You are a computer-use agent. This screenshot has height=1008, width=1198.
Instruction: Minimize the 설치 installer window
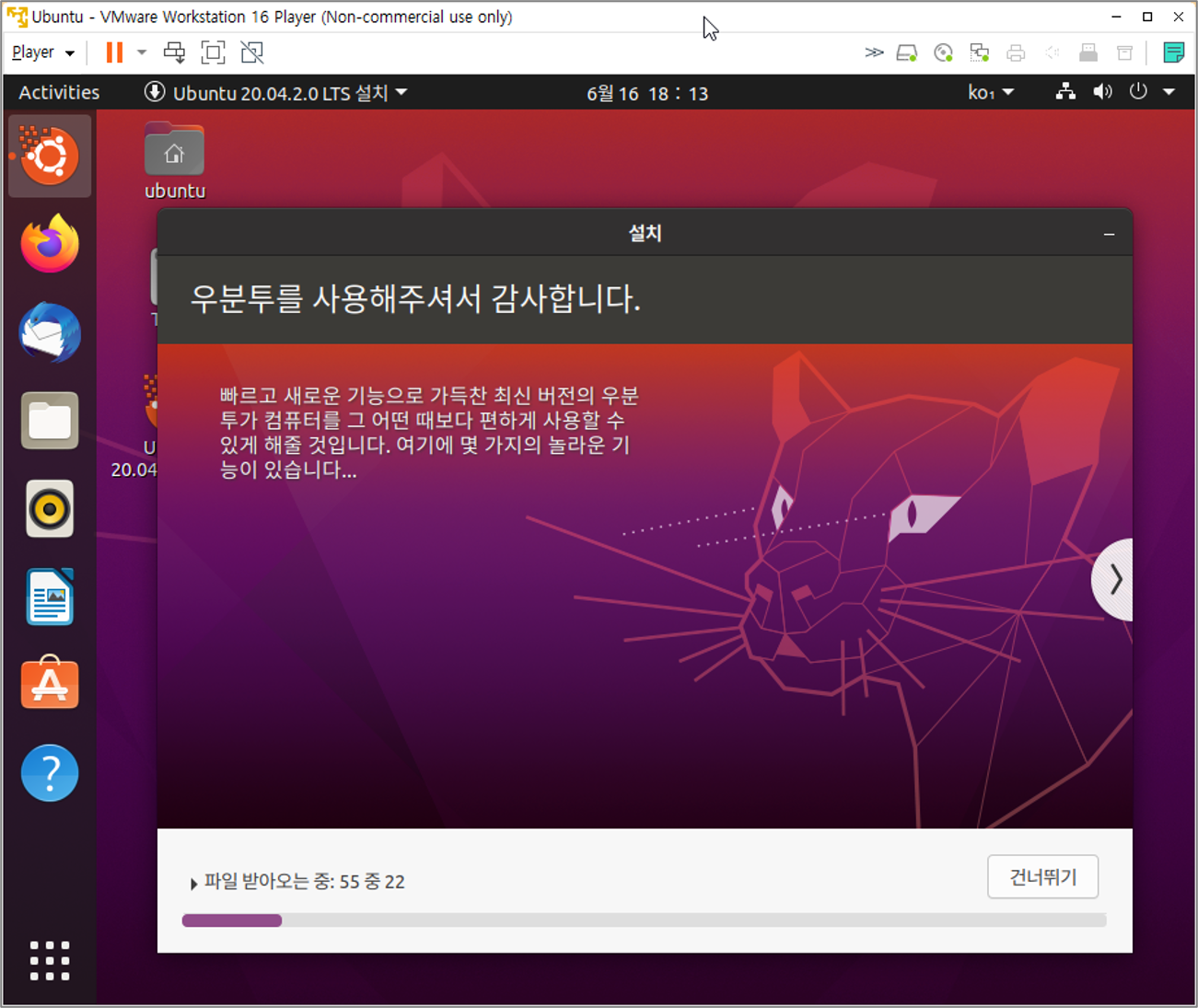[x=1109, y=234]
